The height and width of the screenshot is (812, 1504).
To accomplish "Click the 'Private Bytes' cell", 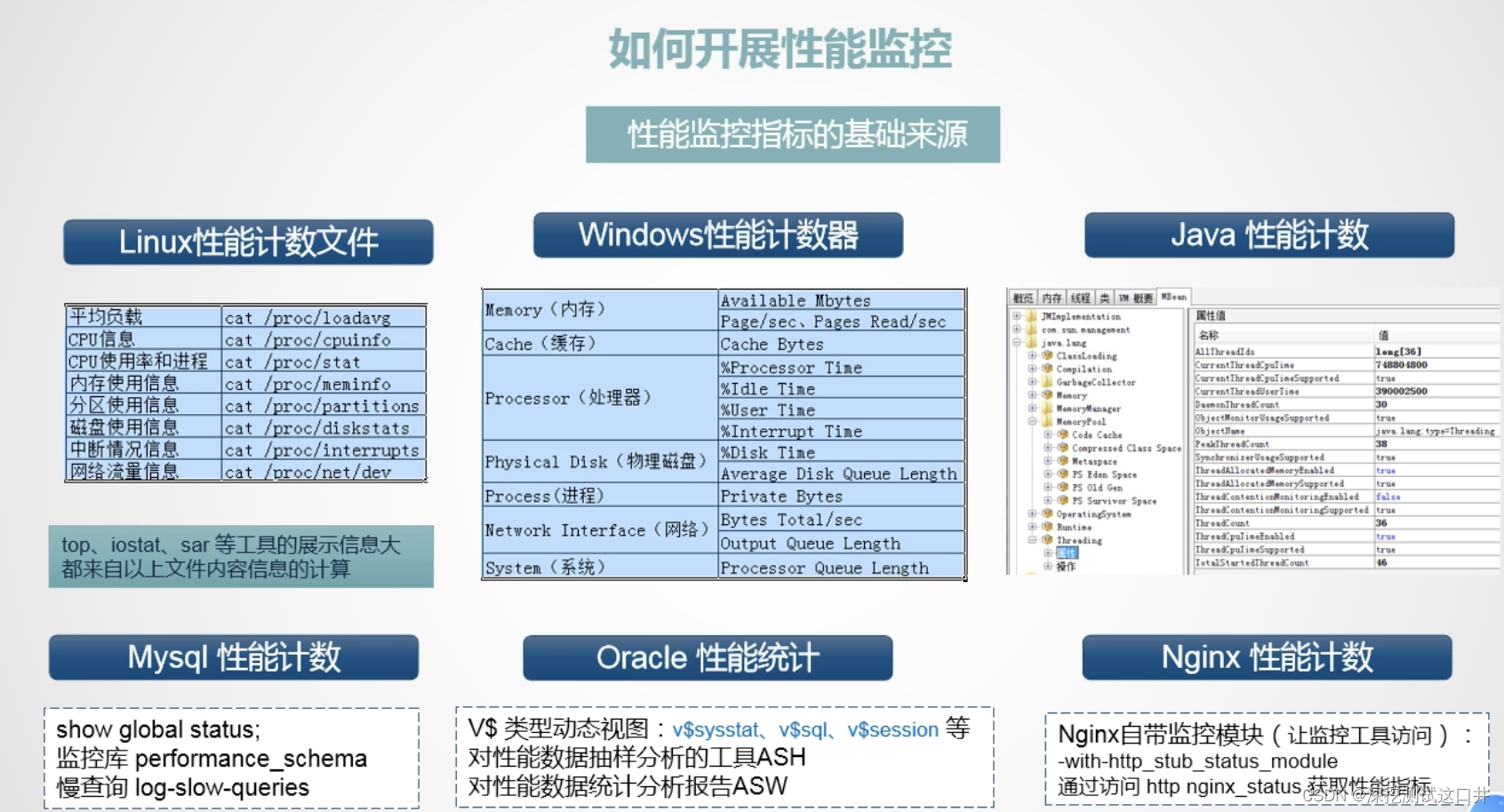I will click(842, 496).
